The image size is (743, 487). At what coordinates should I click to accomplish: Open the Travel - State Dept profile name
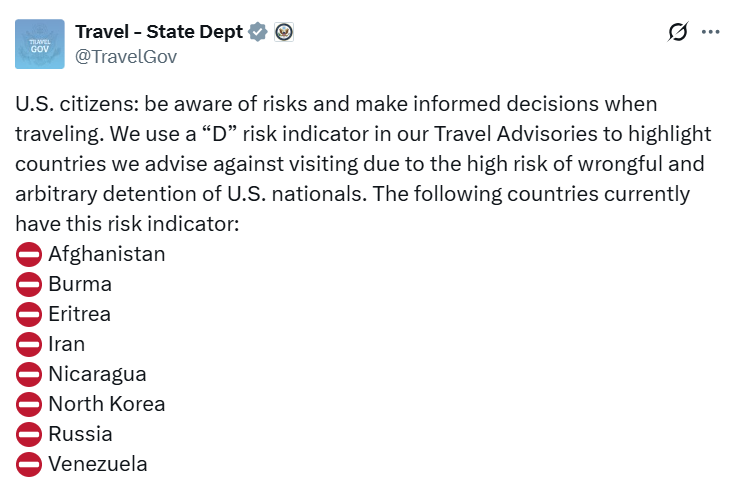click(159, 32)
